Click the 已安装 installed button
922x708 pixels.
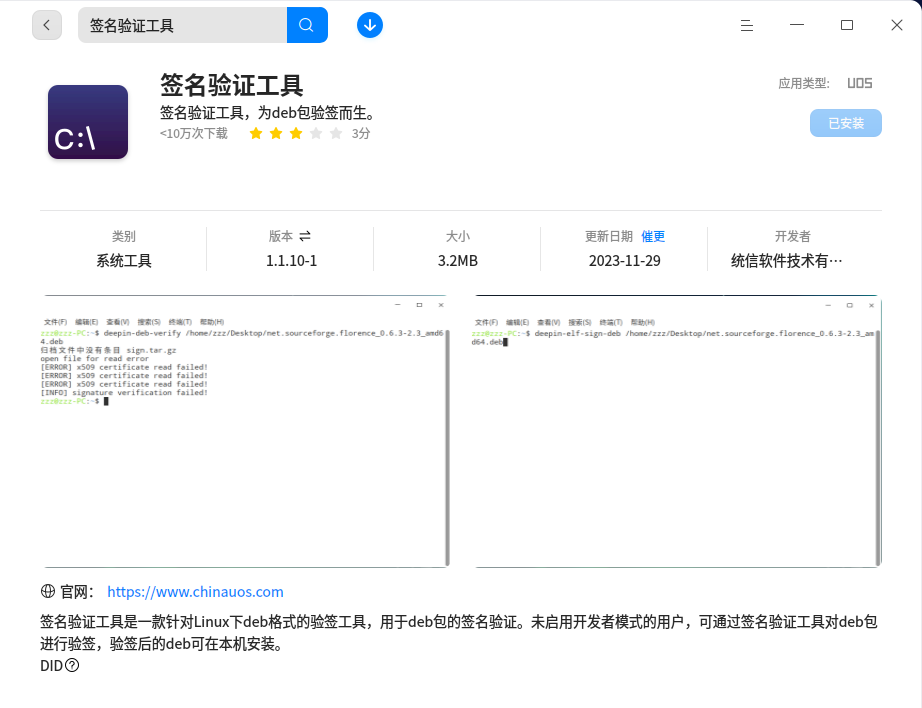845,123
